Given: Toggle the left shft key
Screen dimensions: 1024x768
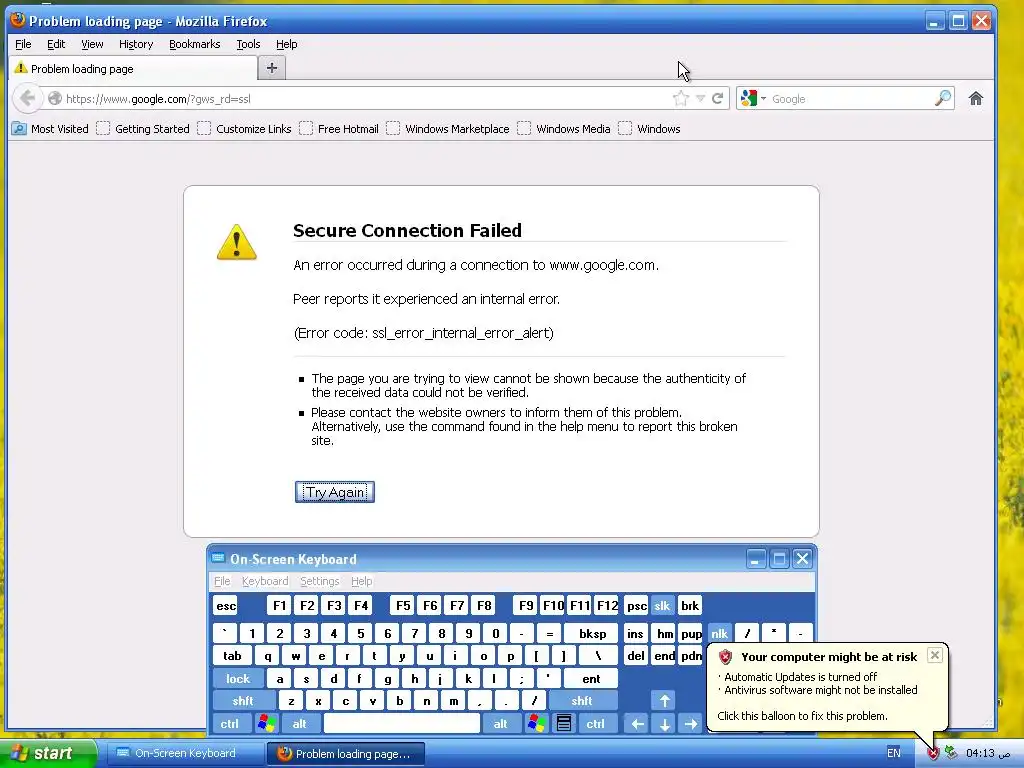Looking at the screenshot, I should [x=243, y=701].
